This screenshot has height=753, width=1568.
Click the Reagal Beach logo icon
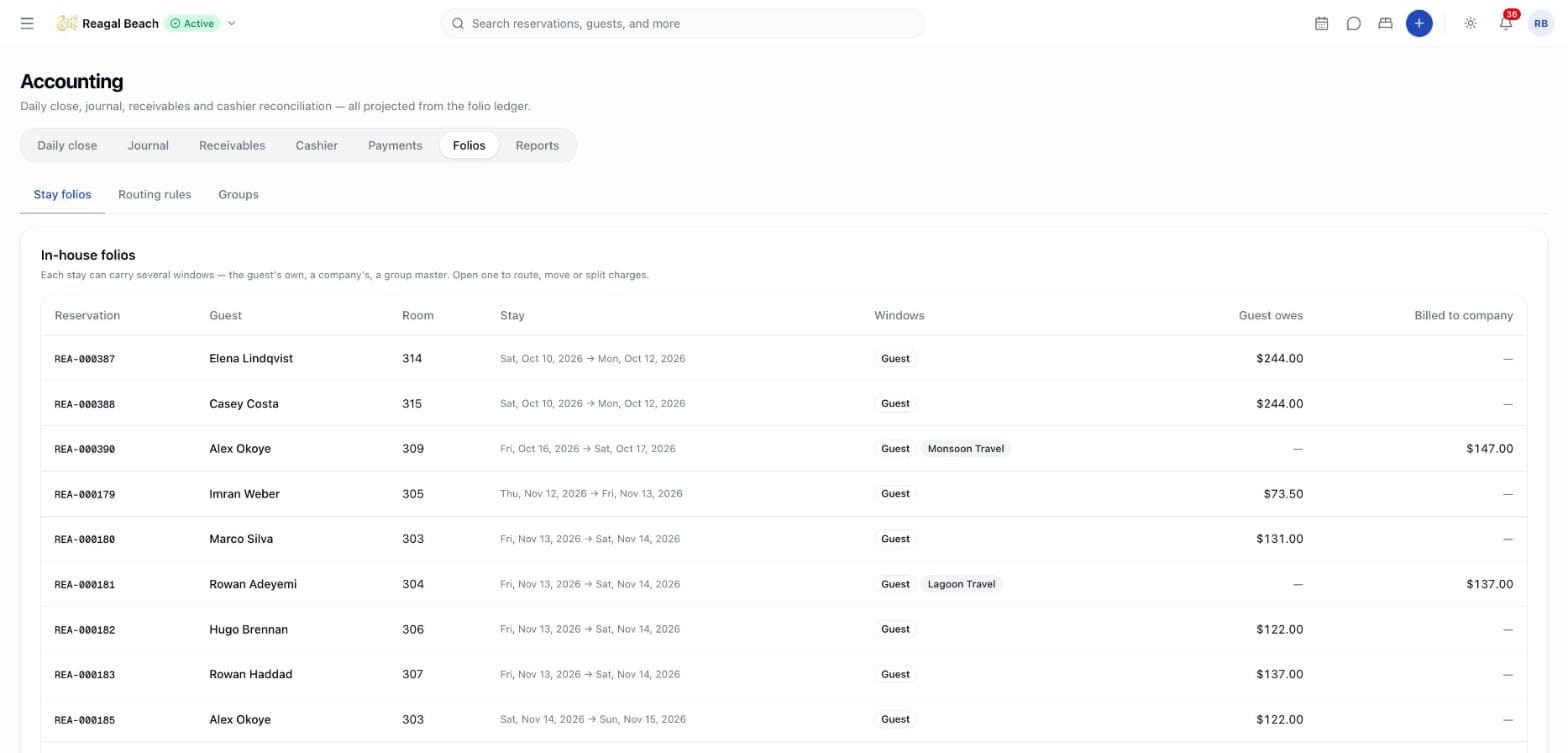click(x=67, y=23)
